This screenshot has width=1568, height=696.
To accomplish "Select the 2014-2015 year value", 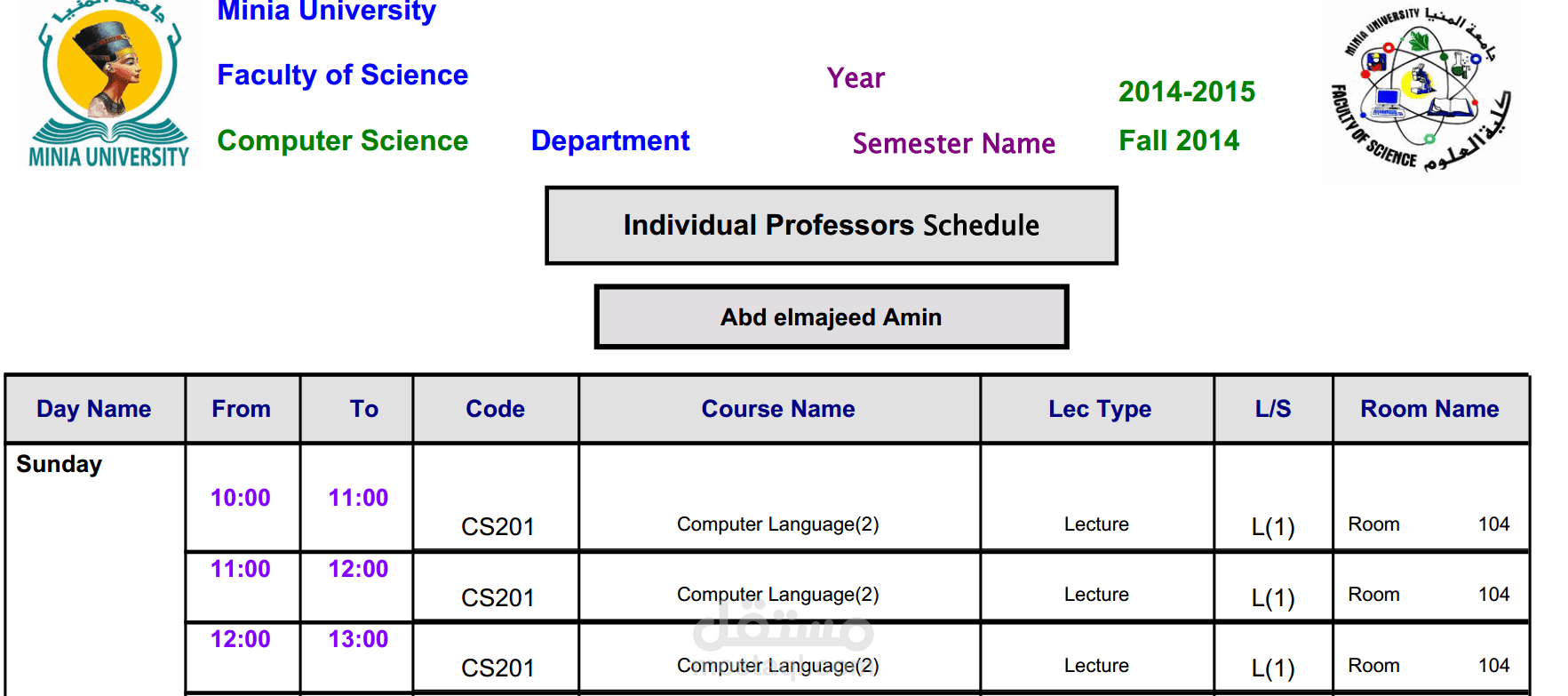I will click(1187, 92).
